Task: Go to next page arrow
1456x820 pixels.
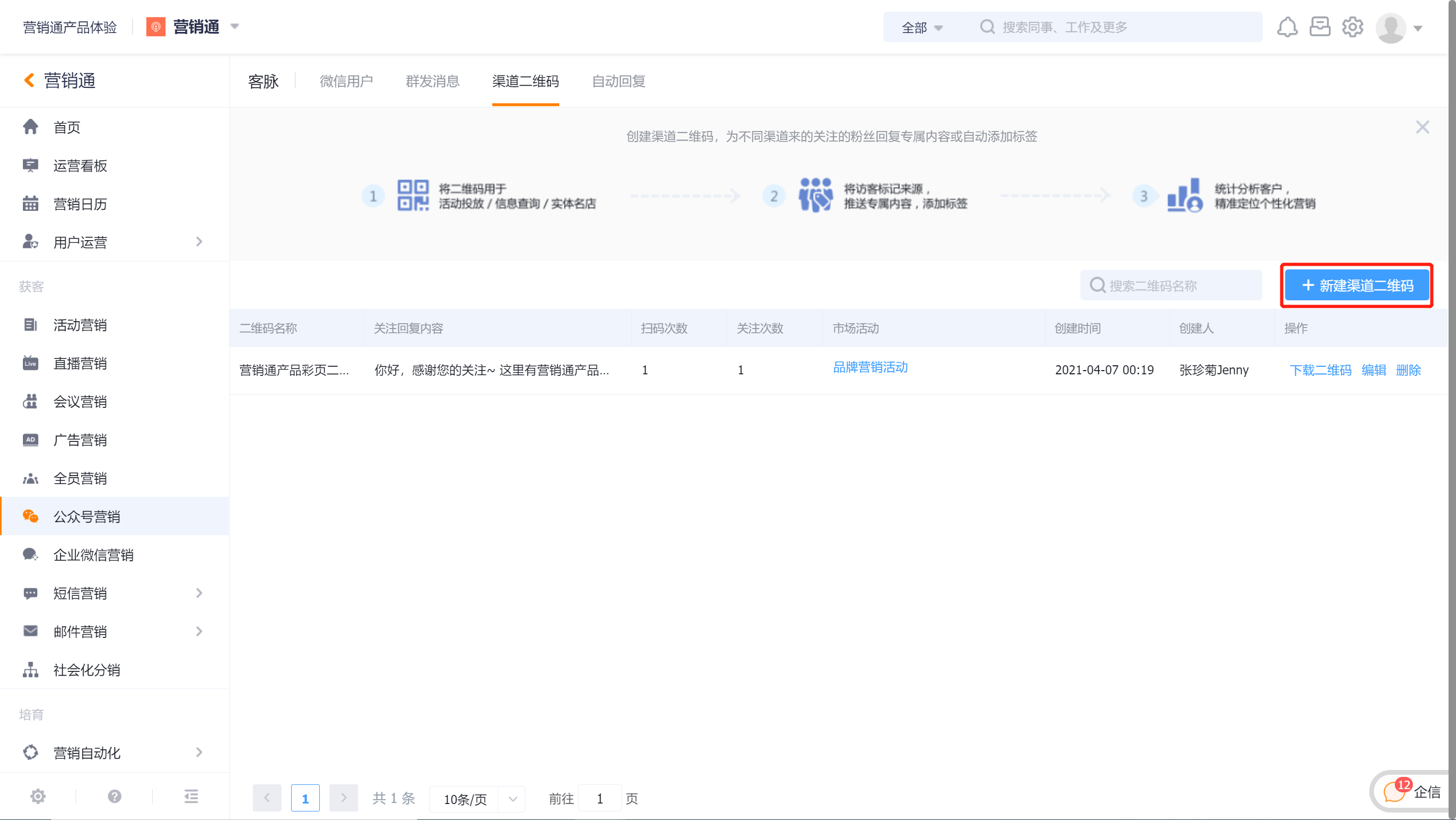Action: 344,799
